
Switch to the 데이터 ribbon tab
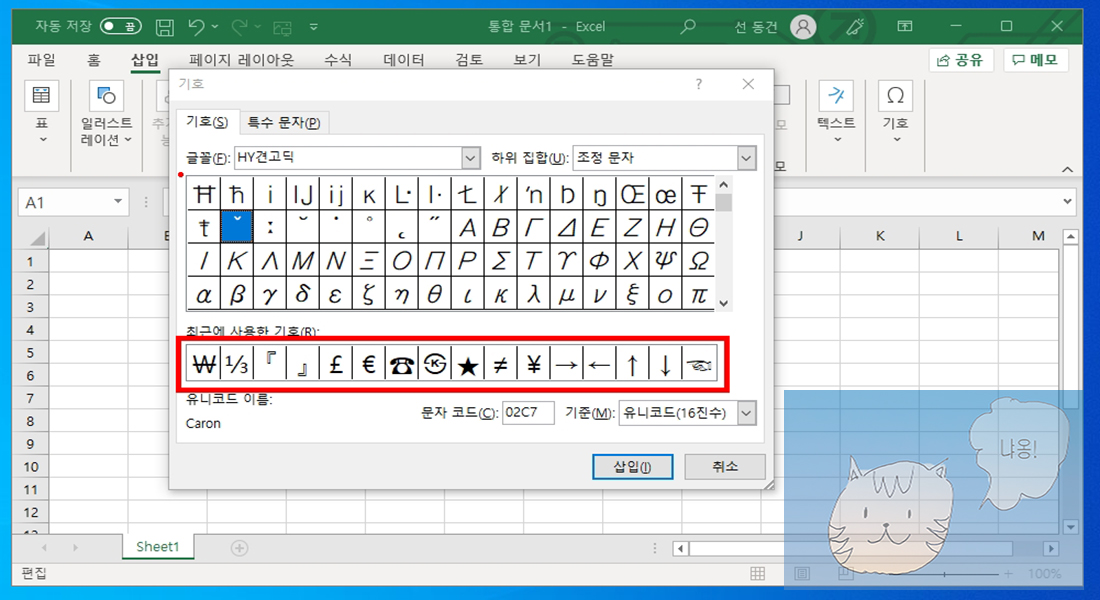point(403,60)
